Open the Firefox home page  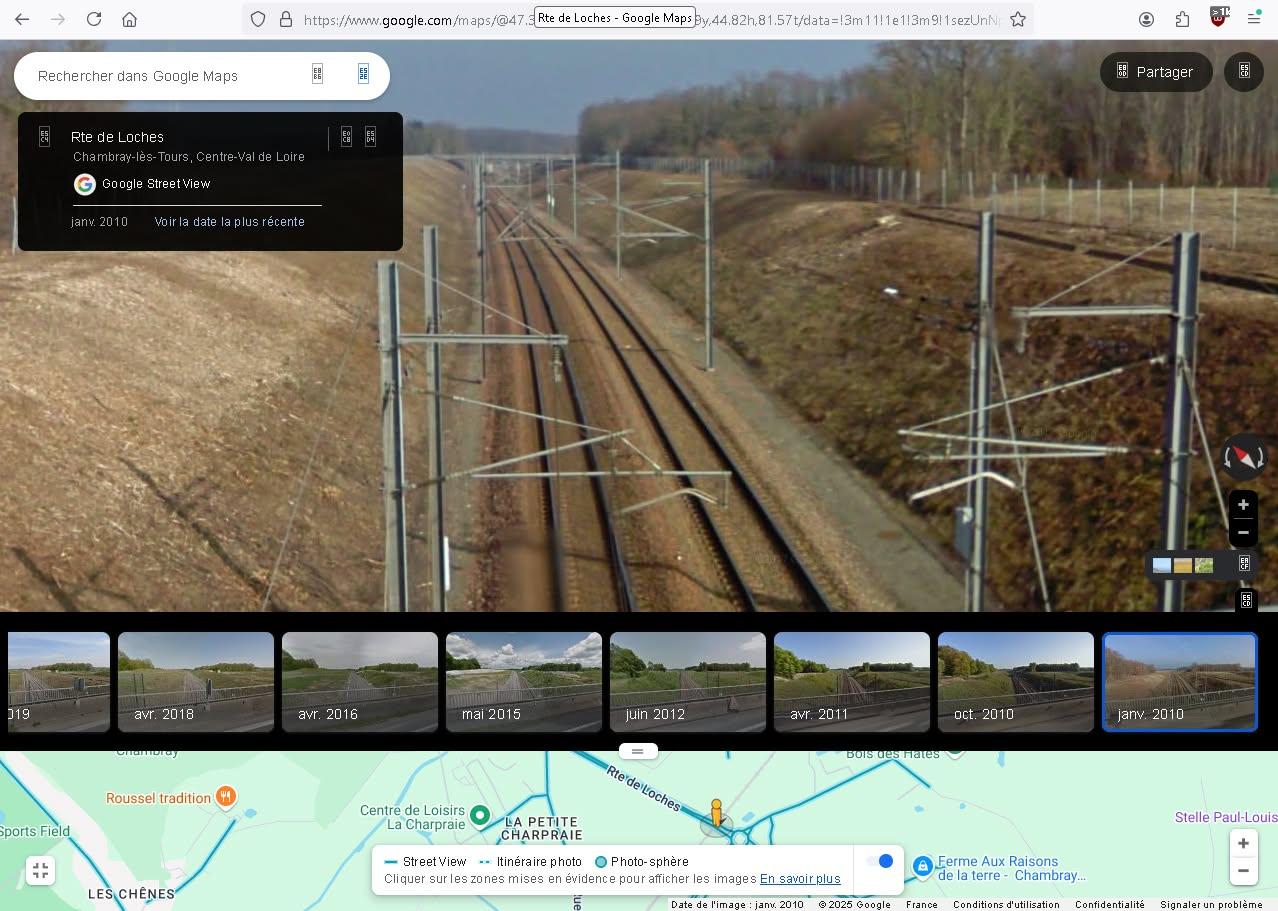click(129, 19)
